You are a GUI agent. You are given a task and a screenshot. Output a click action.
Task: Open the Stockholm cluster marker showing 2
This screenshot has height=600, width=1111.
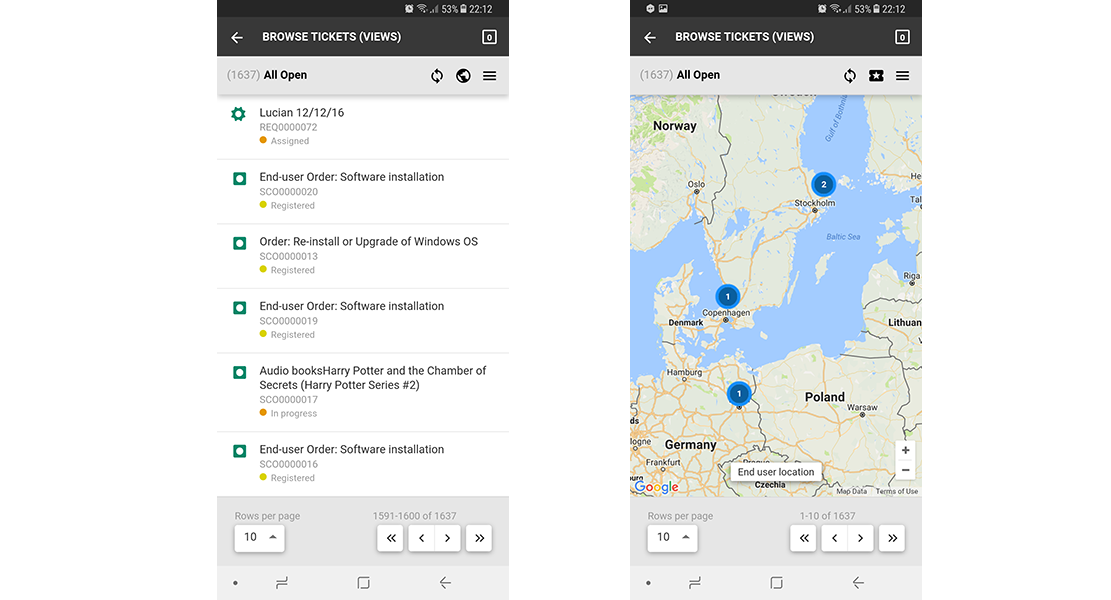click(x=823, y=184)
